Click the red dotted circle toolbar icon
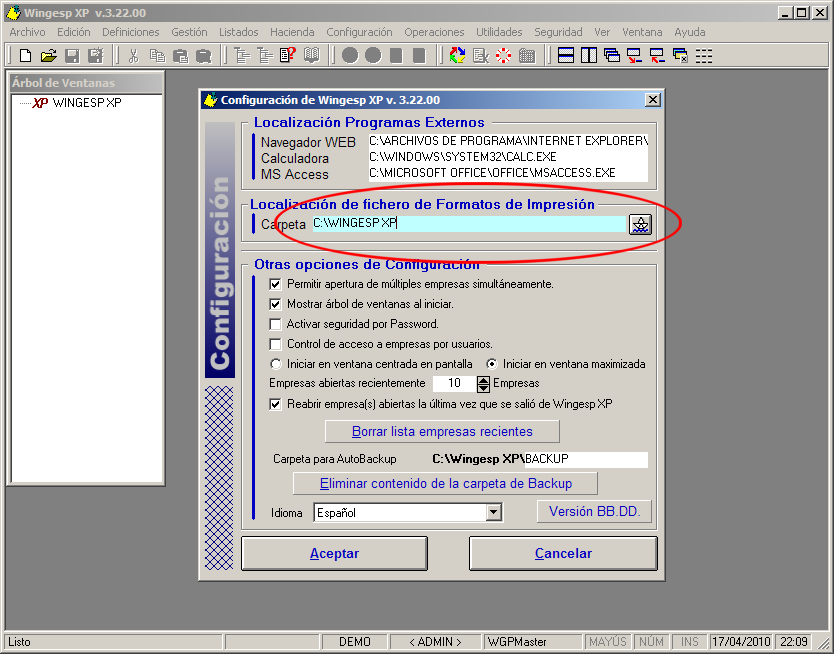 pos(503,55)
